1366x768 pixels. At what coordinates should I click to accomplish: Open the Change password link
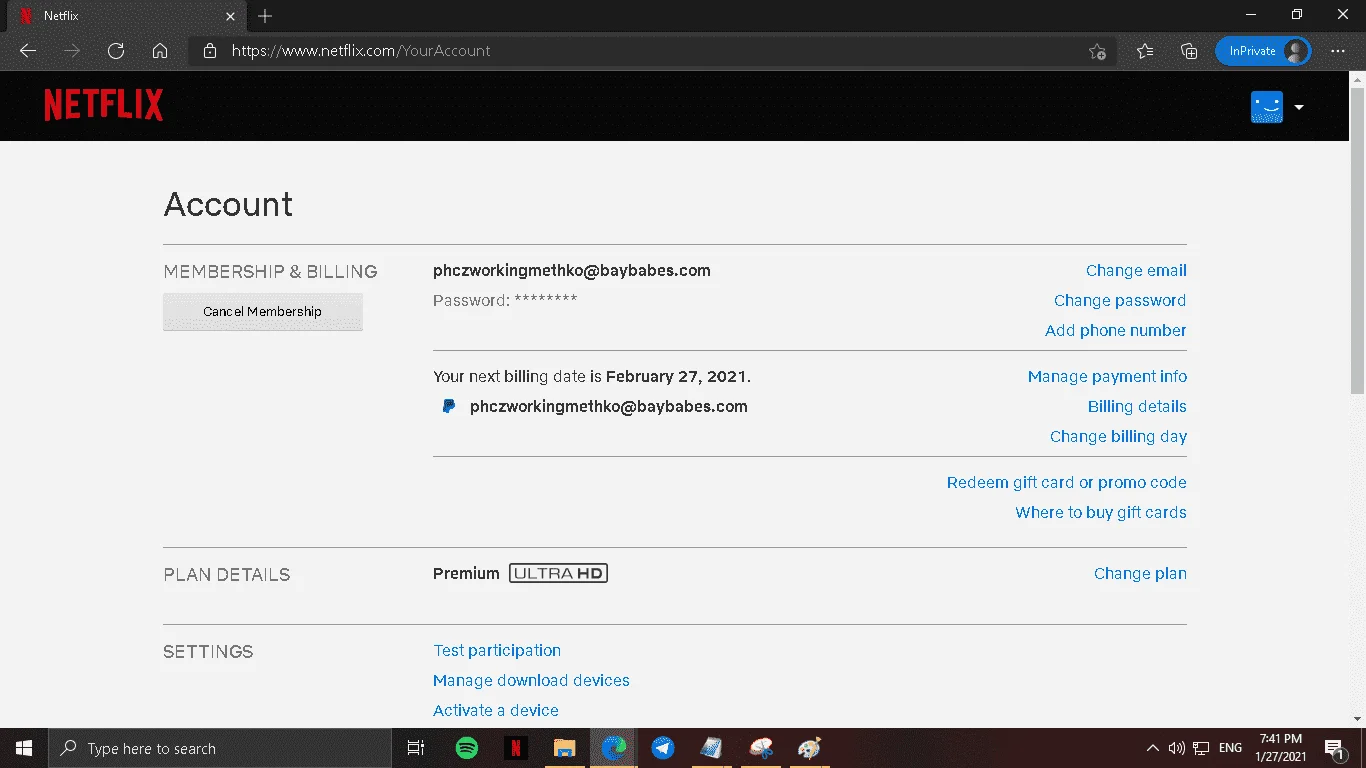(1120, 300)
